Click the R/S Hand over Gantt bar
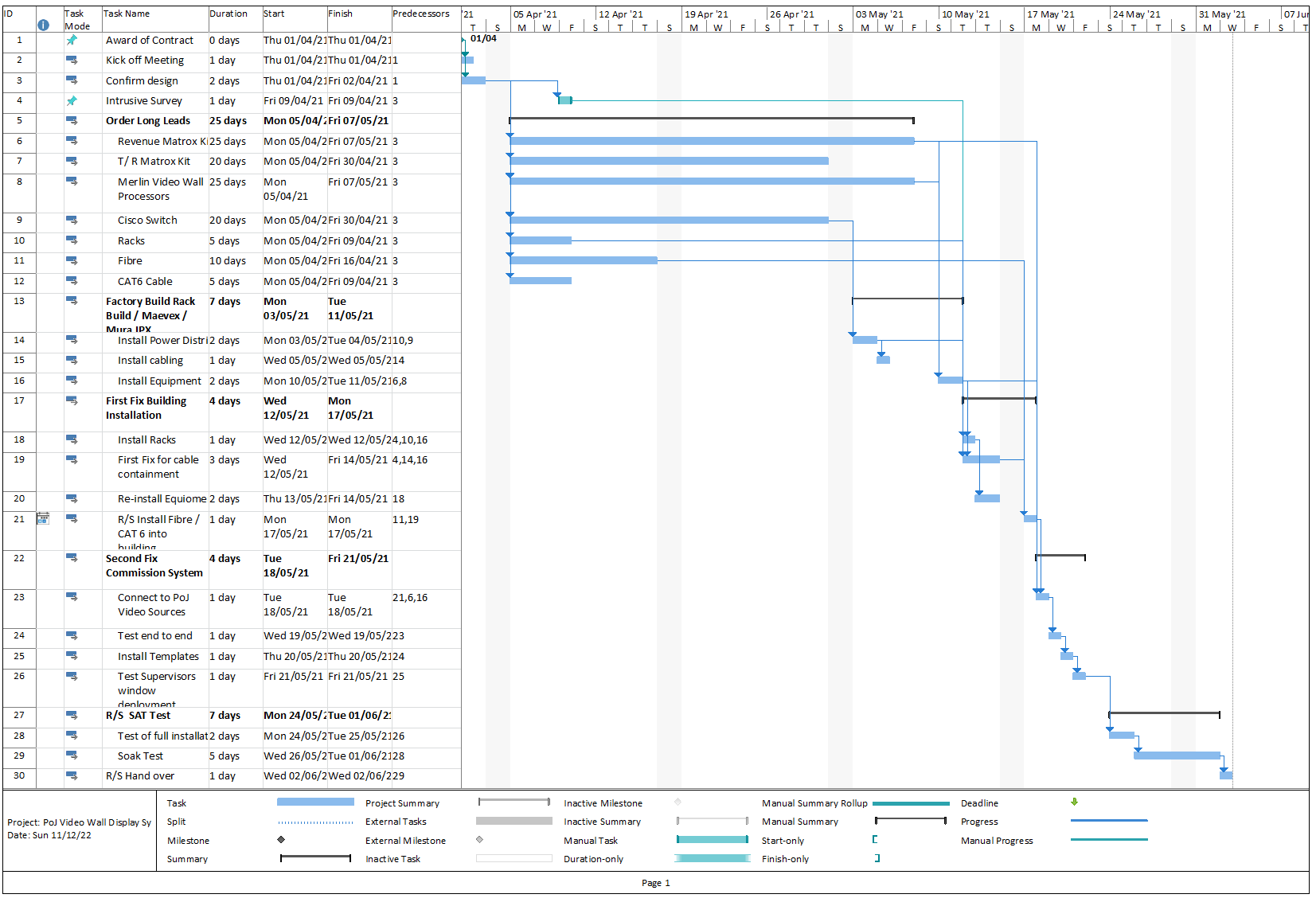The width and height of the screenshot is (1316, 902). pyautogui.click(x=1226, y=775)
